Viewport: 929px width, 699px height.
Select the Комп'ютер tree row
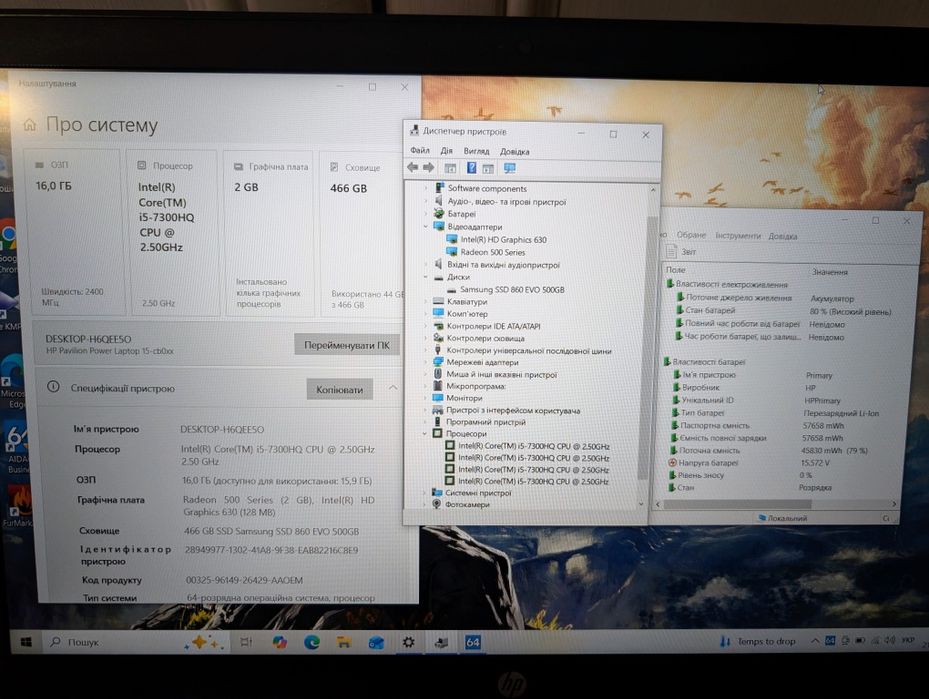point(460,314)
